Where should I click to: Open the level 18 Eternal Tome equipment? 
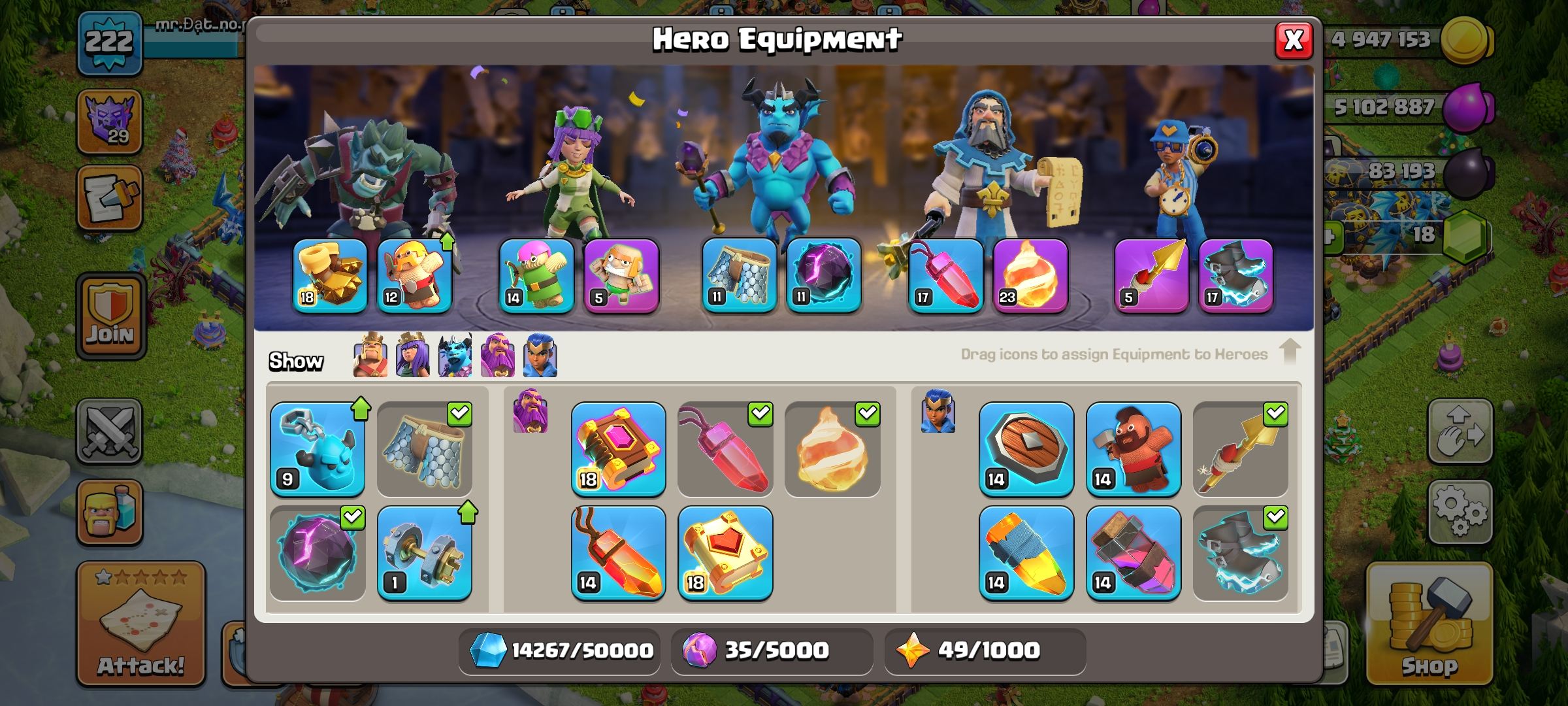point(618,449)
